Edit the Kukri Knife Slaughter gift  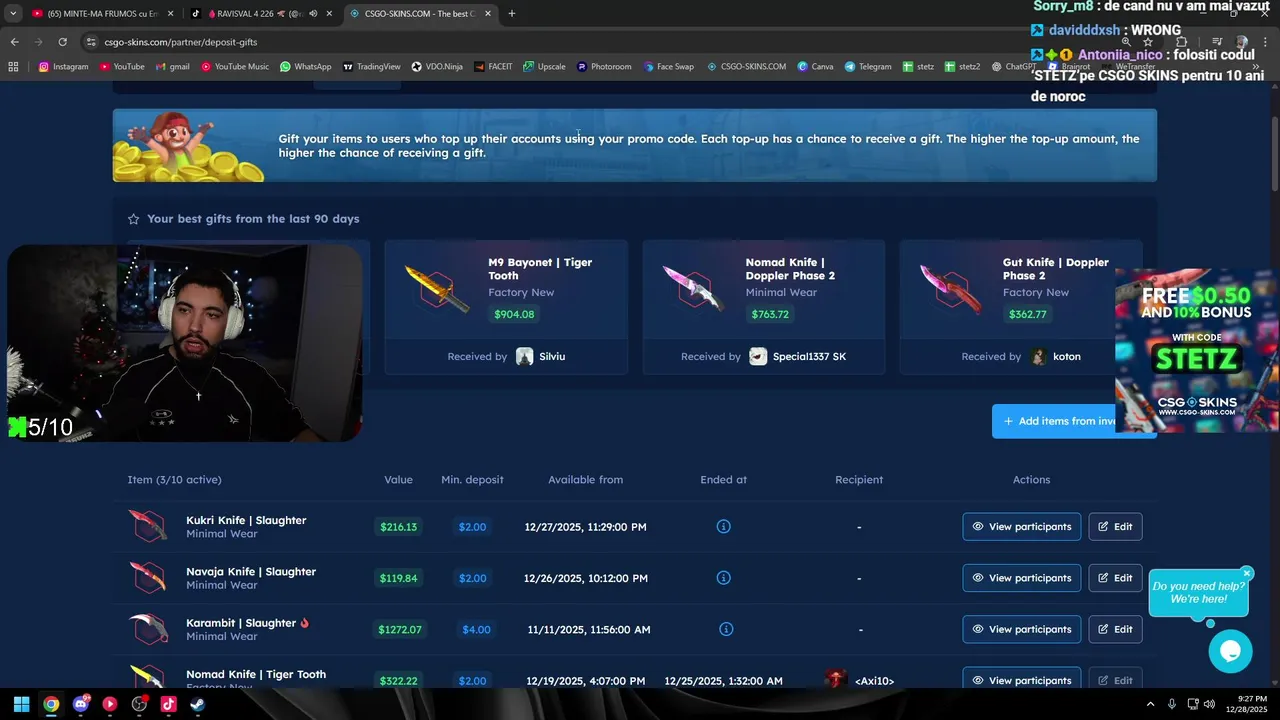pos(1115,526)
